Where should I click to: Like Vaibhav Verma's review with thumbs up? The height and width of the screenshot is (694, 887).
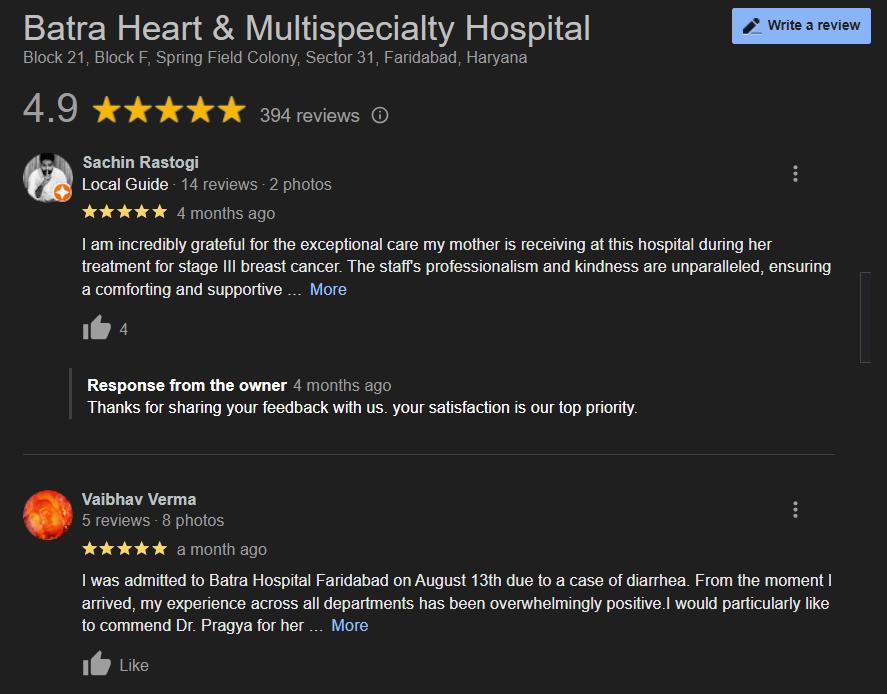point(97,664)
